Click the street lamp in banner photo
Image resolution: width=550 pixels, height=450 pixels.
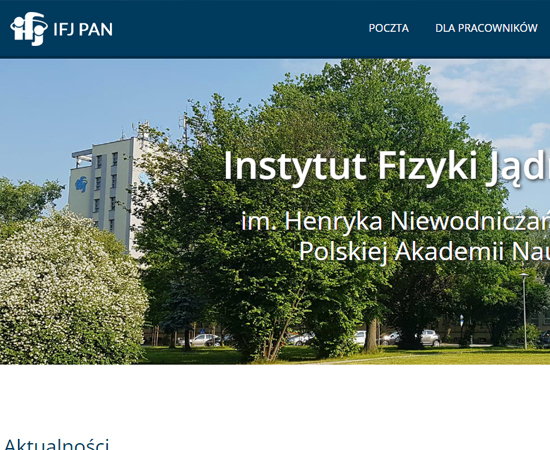524,310
